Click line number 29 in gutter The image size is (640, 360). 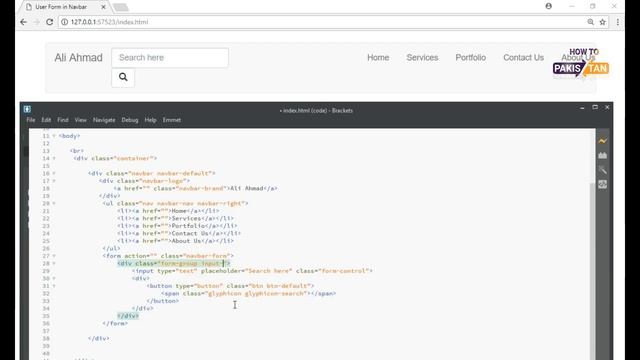click(x=46, y=271)
